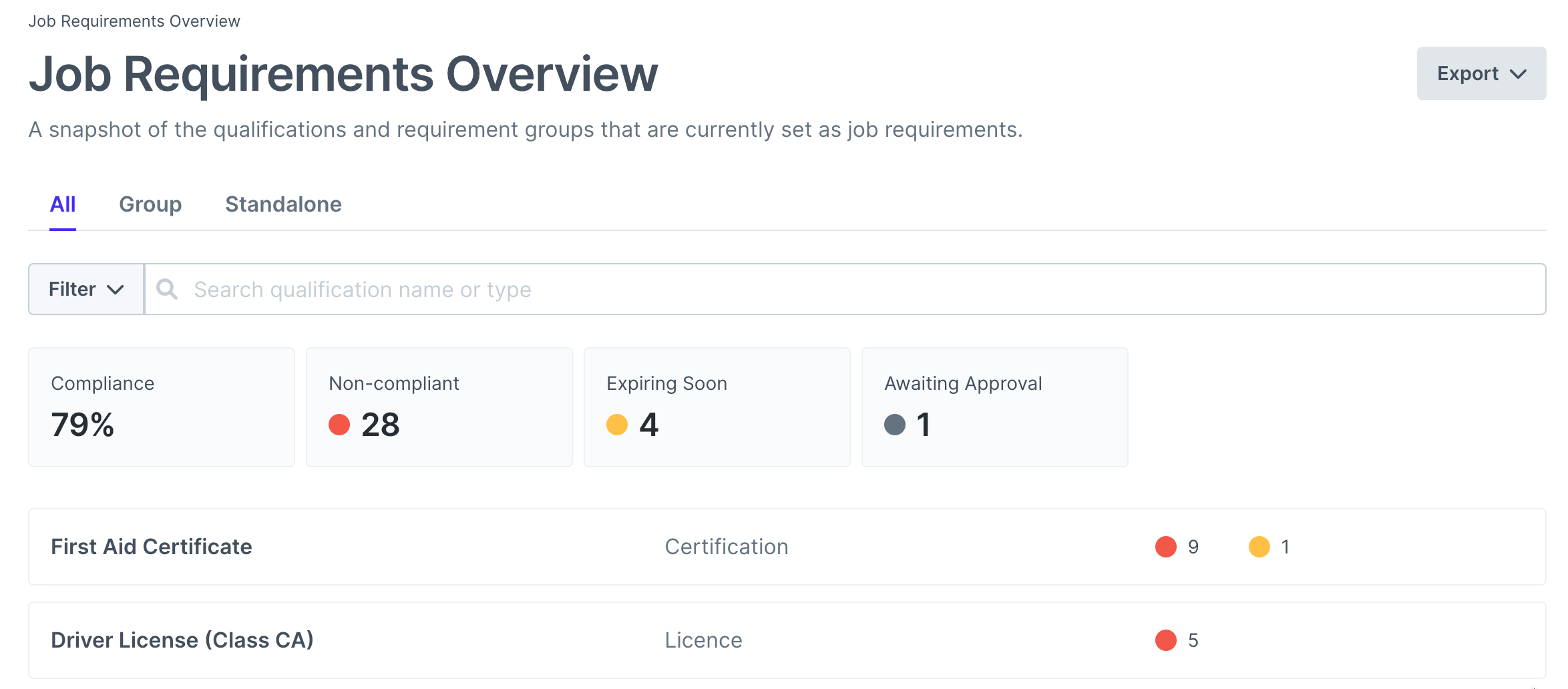Image resolution: width=1568 pixels, height=689 pixels.
Task: Select the All tab
Action: (63, 204)
